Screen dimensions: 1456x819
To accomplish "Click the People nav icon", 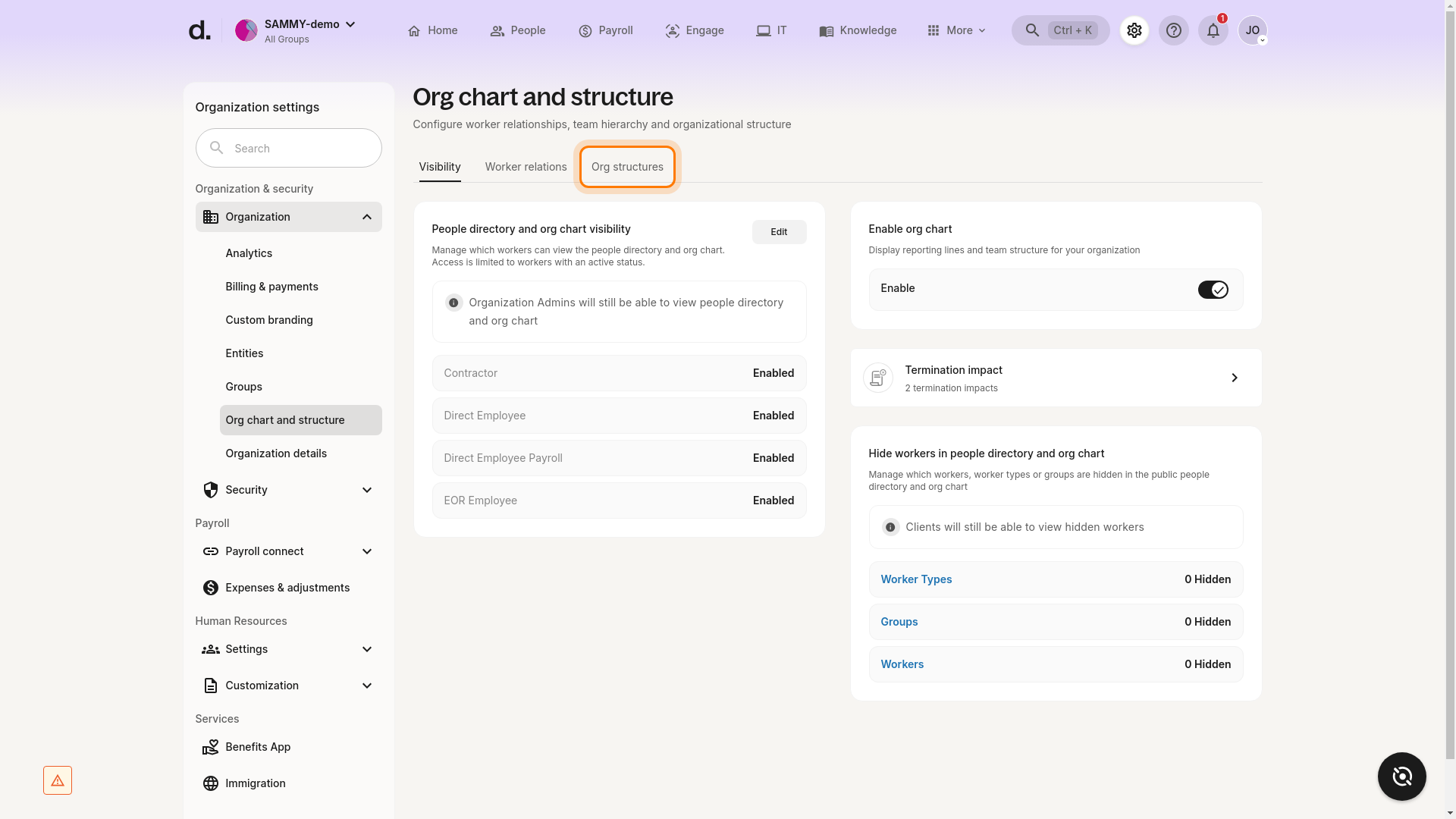I will [497, 31].
